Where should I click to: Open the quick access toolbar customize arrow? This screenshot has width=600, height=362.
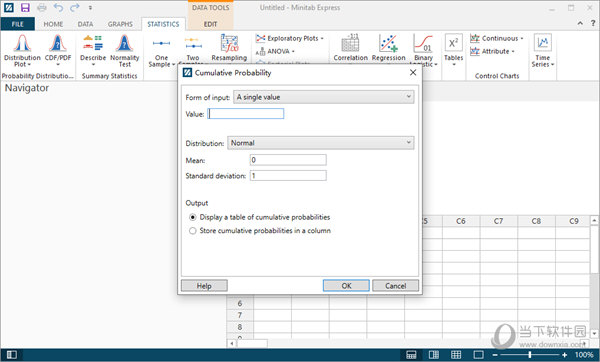point(90,7)
